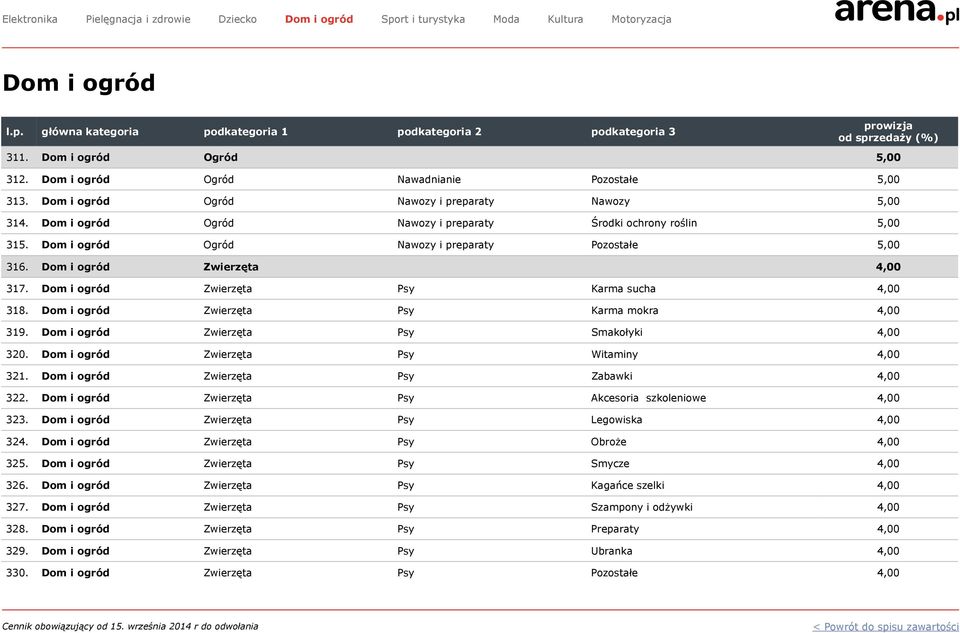Screen dimensions: 960x633
Task: Open the Elektronika category tab
Action: point(30,19)
